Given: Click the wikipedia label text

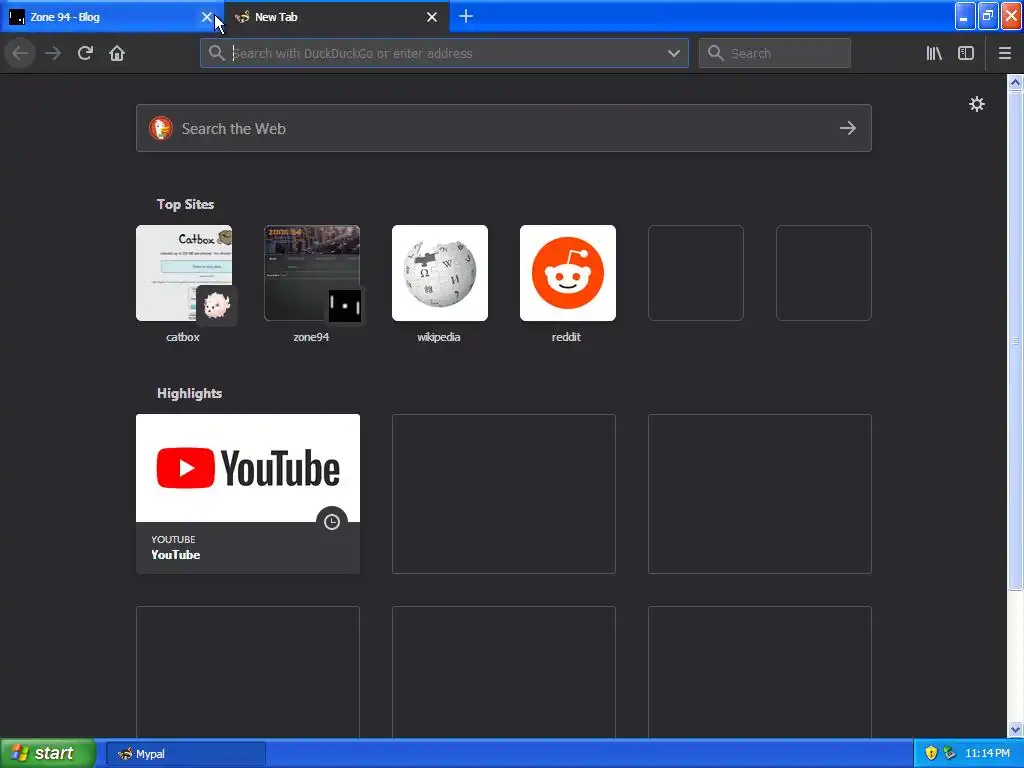Looking at the screenshot, I should click(439, 337).
